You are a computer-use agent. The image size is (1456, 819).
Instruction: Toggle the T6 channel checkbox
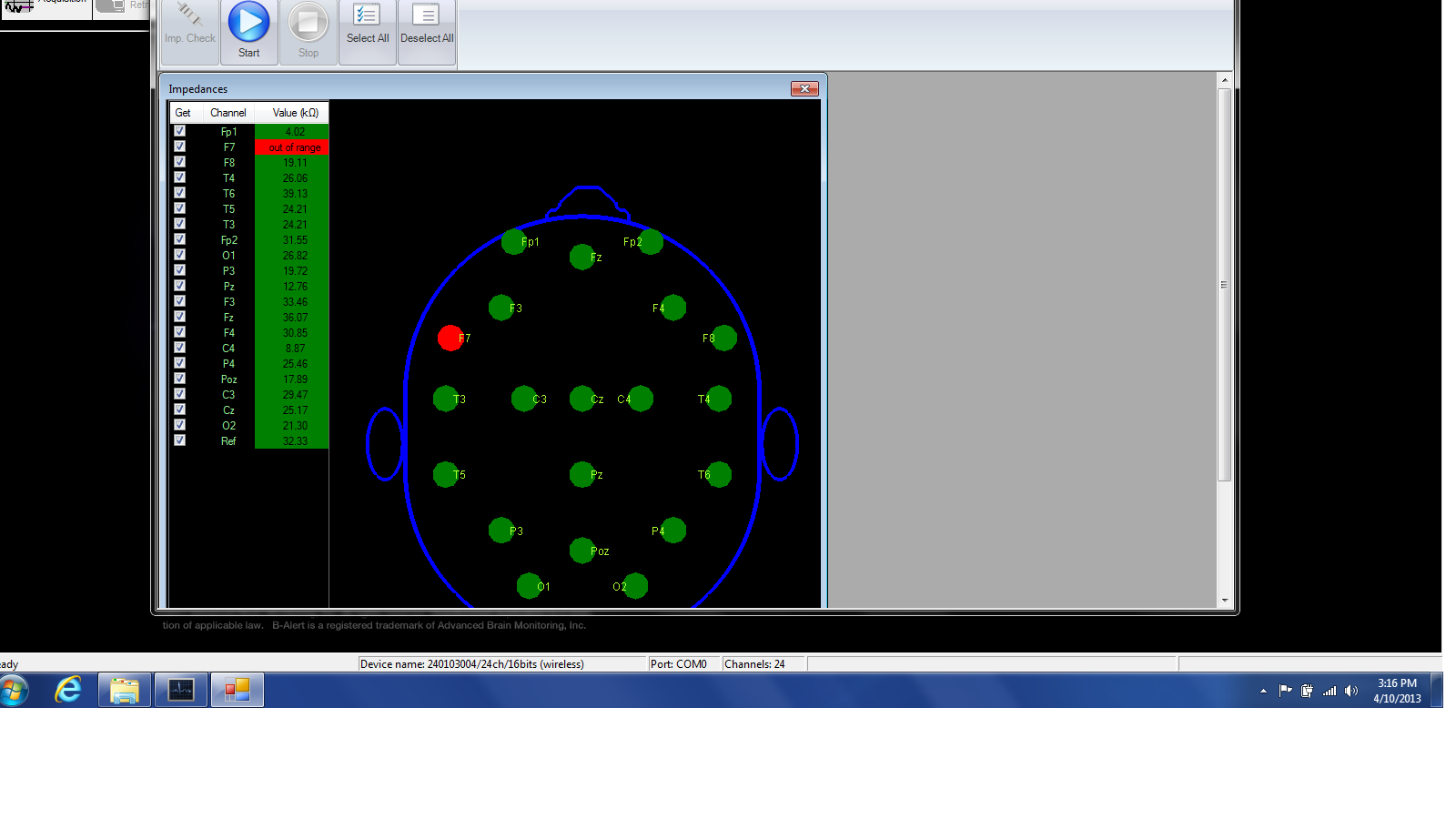(x=179, y=193)
